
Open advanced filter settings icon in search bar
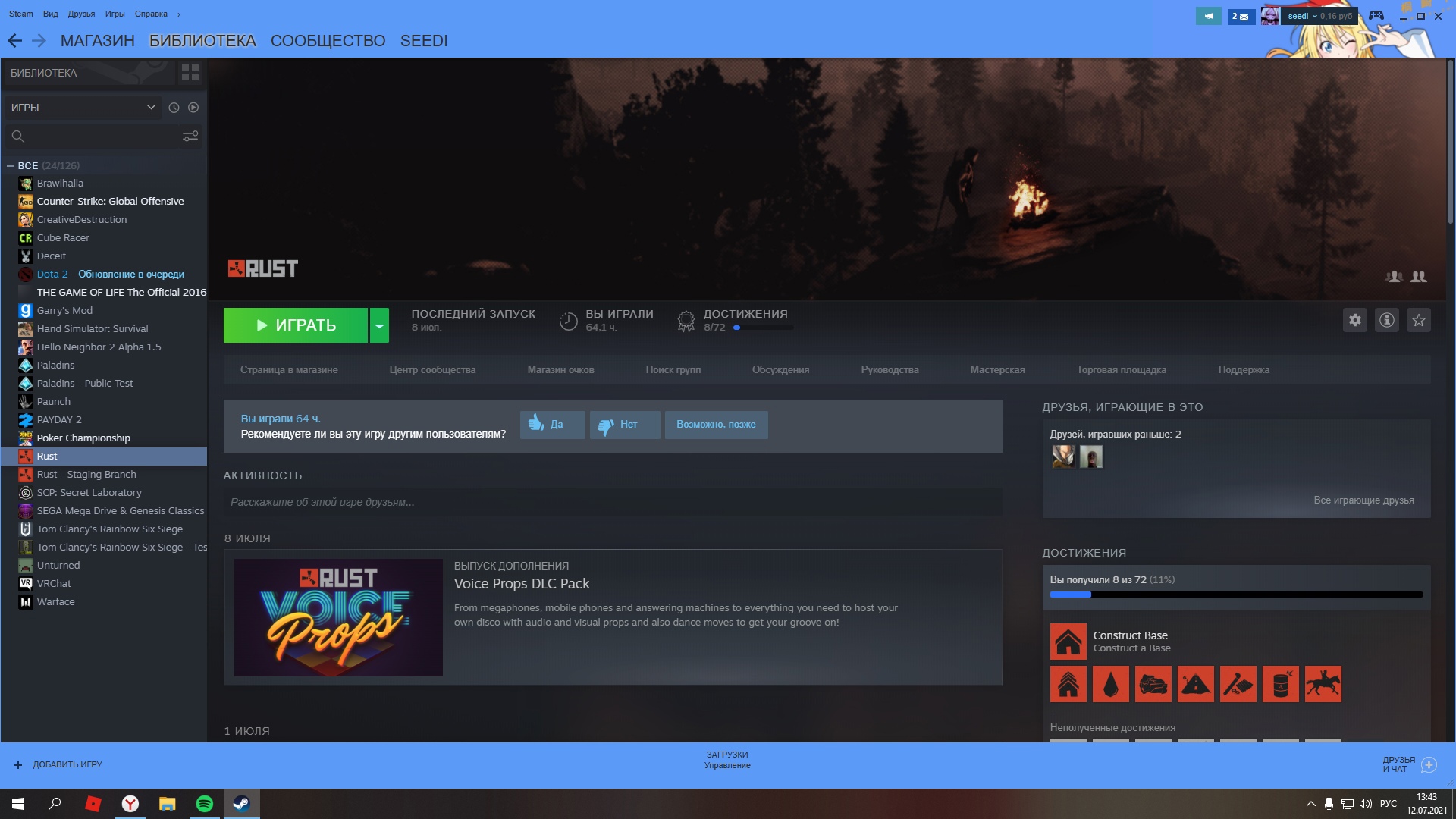[x=190, y=136]
